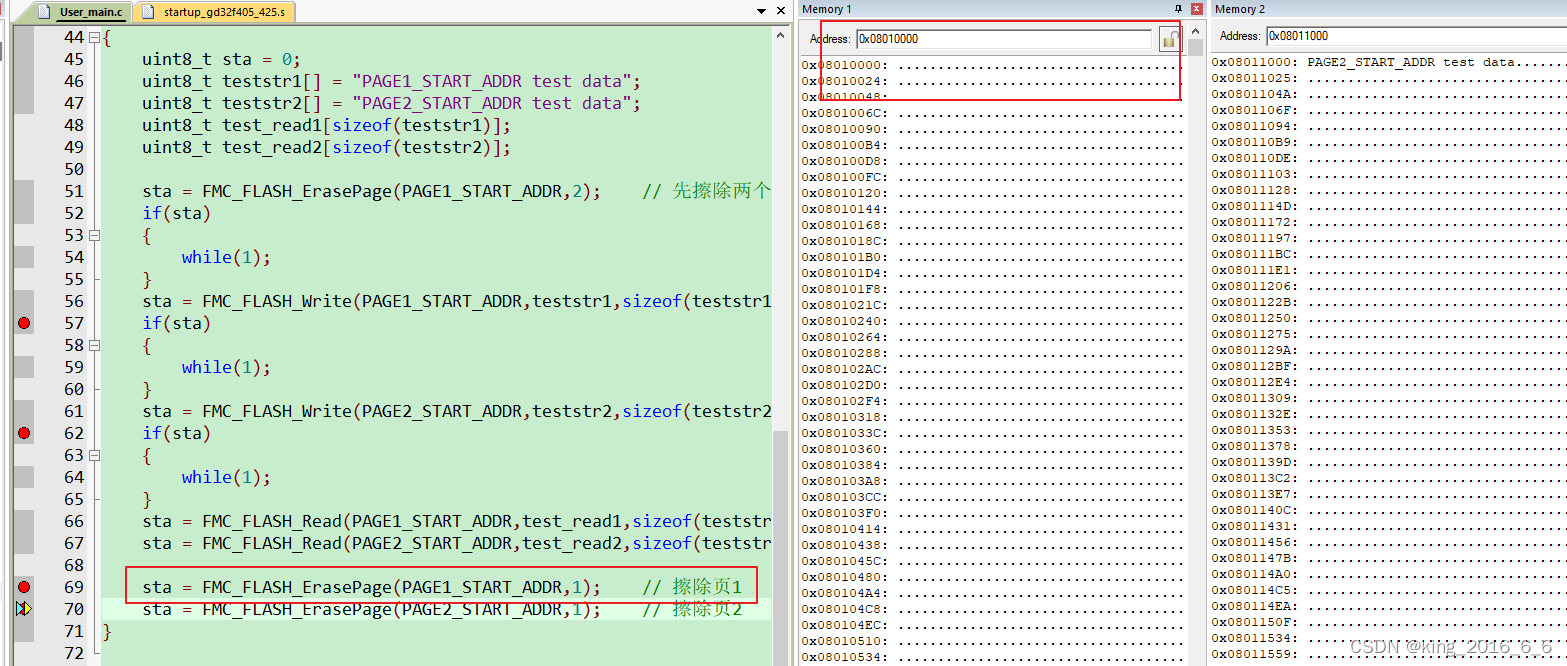The height and width of the screenshot is (666, 1567).
Task: Remove the breakpoint on line 62
Action: pos(23,433)
